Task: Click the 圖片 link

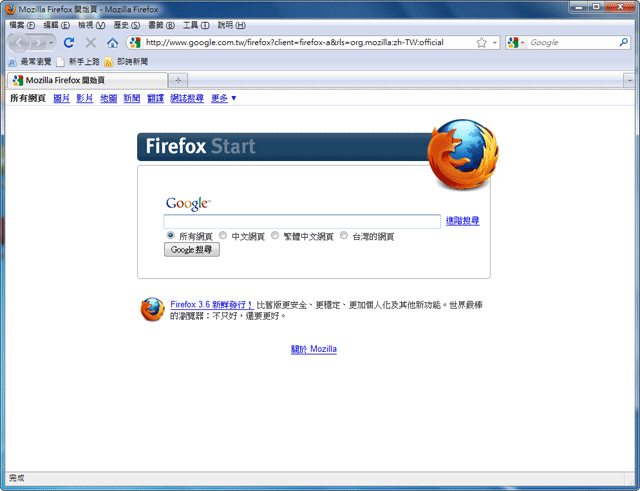Action: [x=62, y=98]
